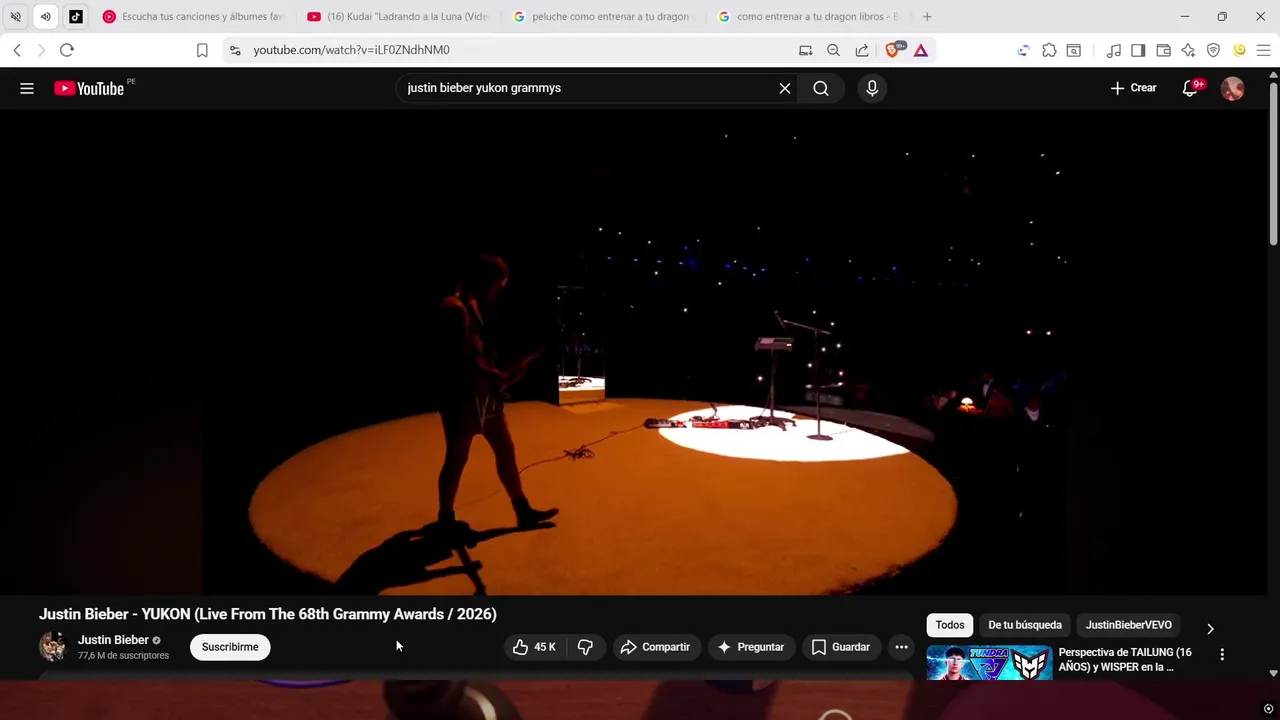Open the three-dot more actions under the video
The image size is (1280, 720).
(x=901, y=647)
